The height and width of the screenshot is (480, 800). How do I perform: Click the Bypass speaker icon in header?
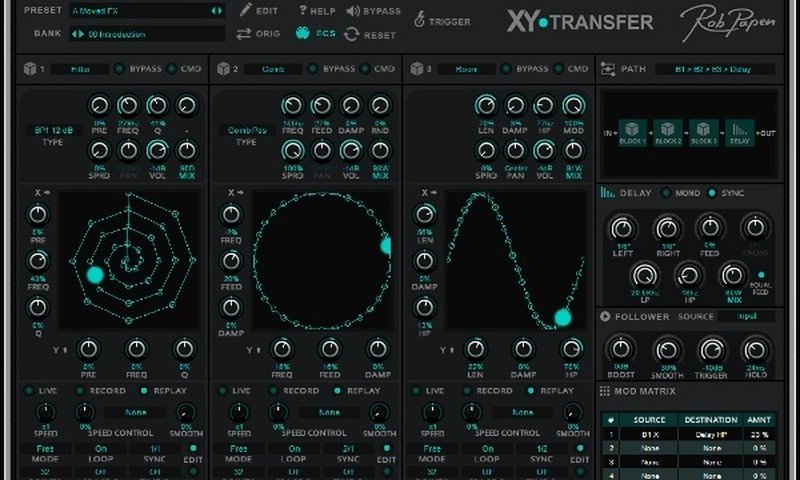tap(353, 11)
